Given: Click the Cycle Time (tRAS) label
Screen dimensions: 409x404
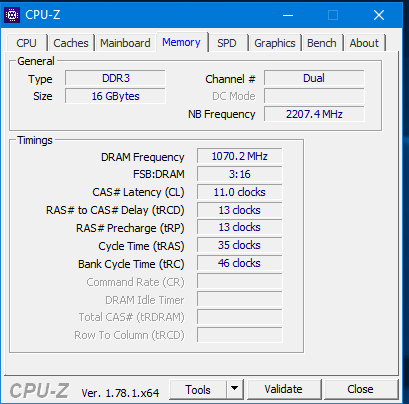Looking at the screenshot, I should click(x=141, y=246).
